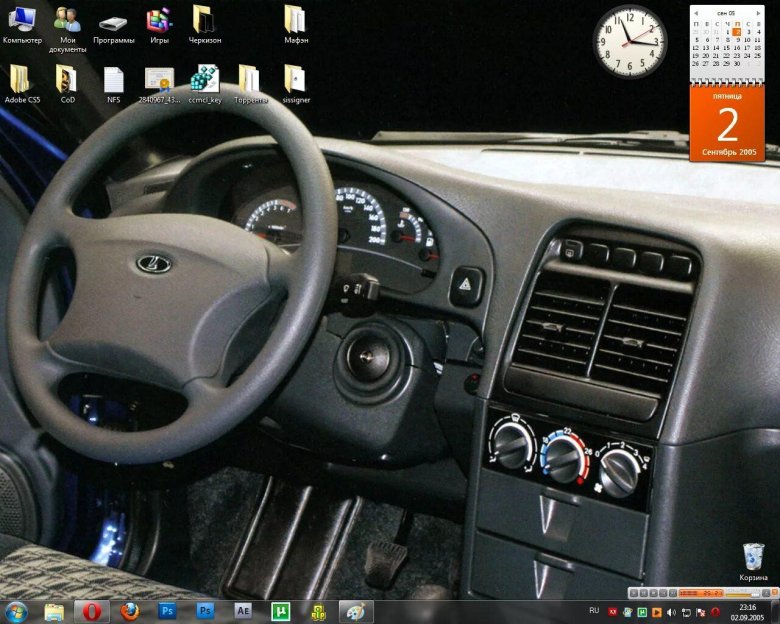Image resolution: width=780 pixels, height=624 pixels.
Task: Open the taskbar clock showing 23:16
Action: click(747, 611)
